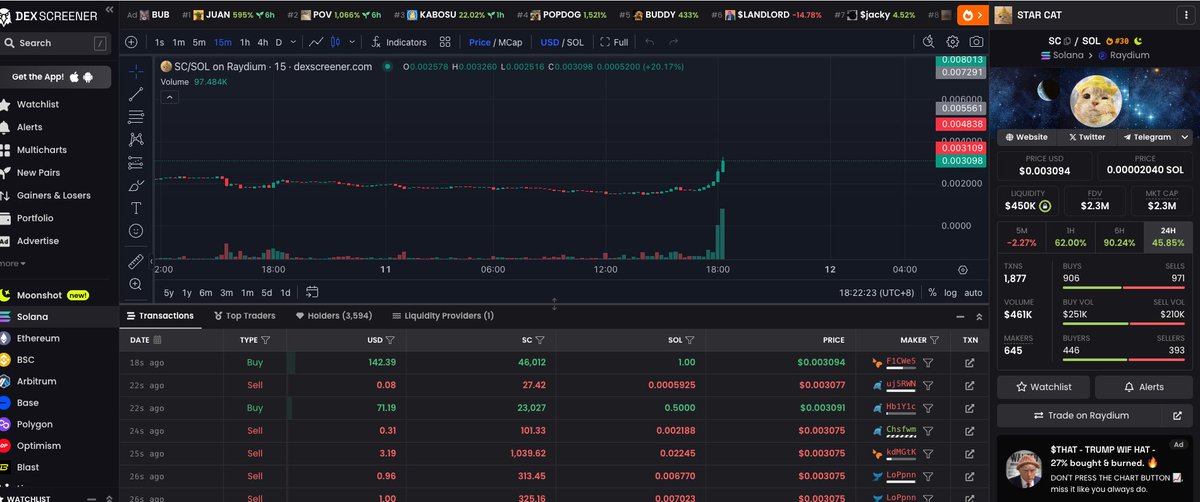Expand the more sidebar menu
Screen dimensions: 1200x502
tap(13, 263)
